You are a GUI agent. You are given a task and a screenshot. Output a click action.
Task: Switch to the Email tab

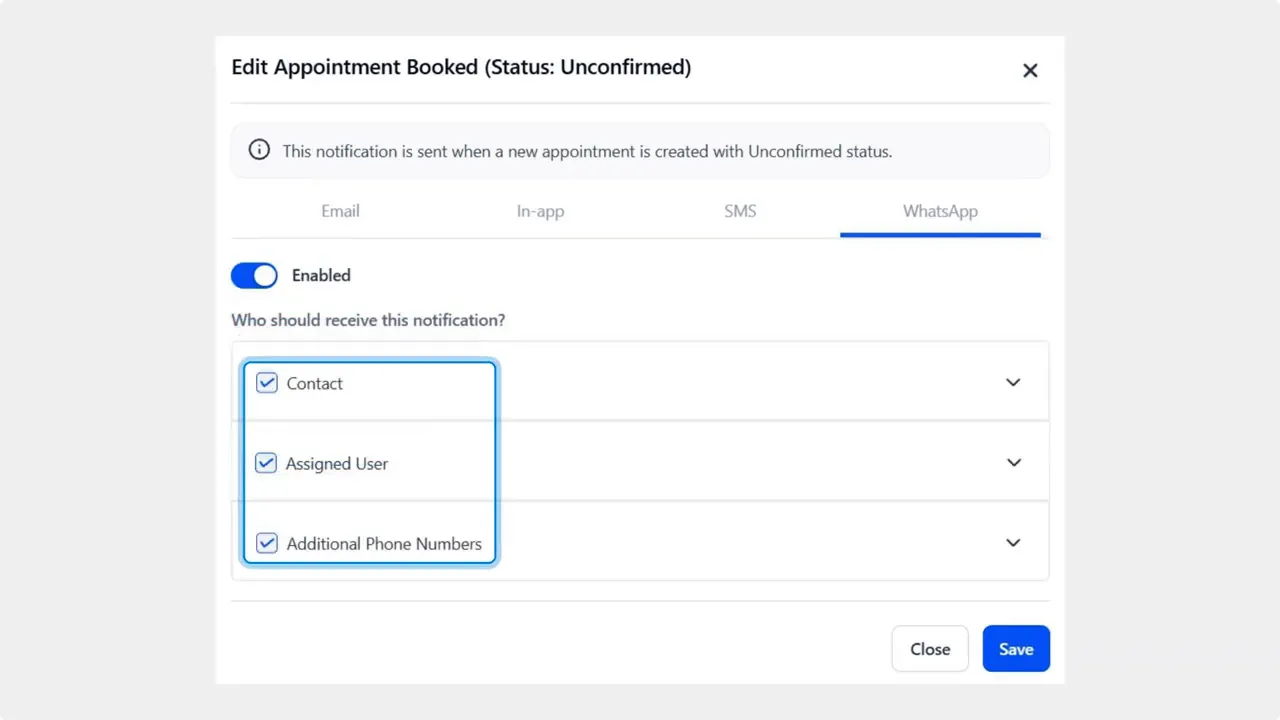[x=340, y=211]
